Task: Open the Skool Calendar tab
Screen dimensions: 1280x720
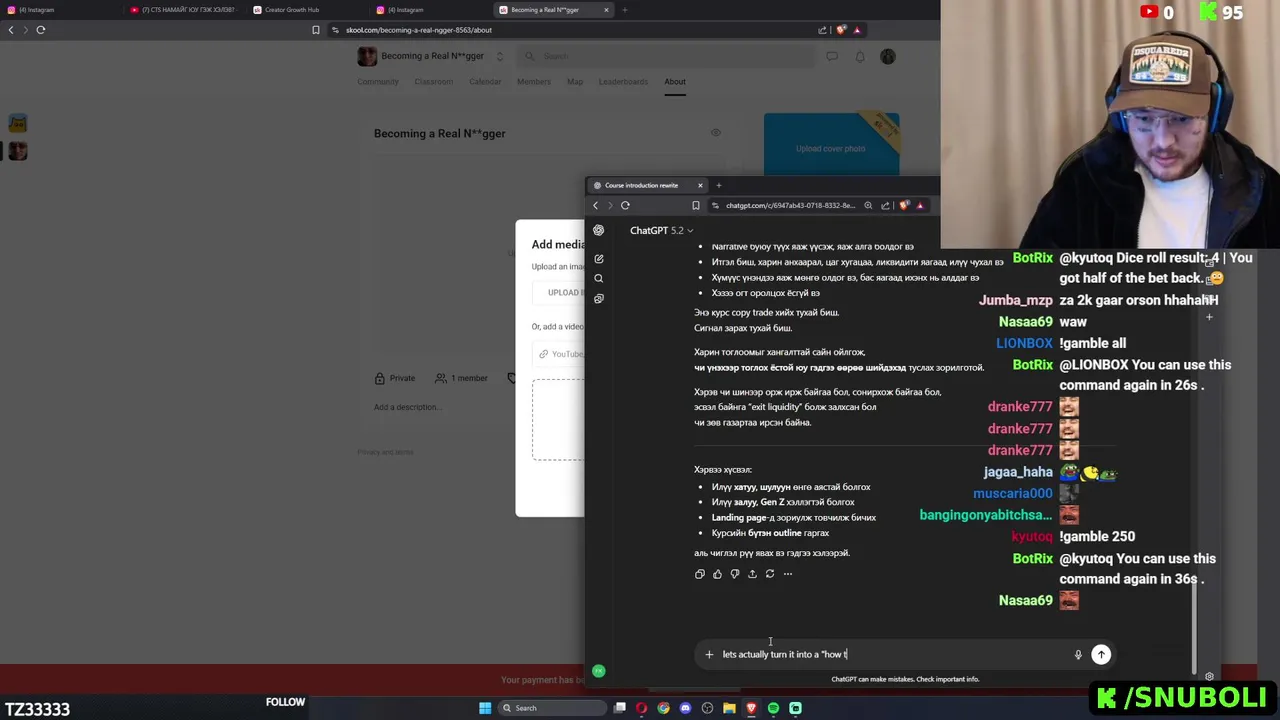Action: (485, 82)
